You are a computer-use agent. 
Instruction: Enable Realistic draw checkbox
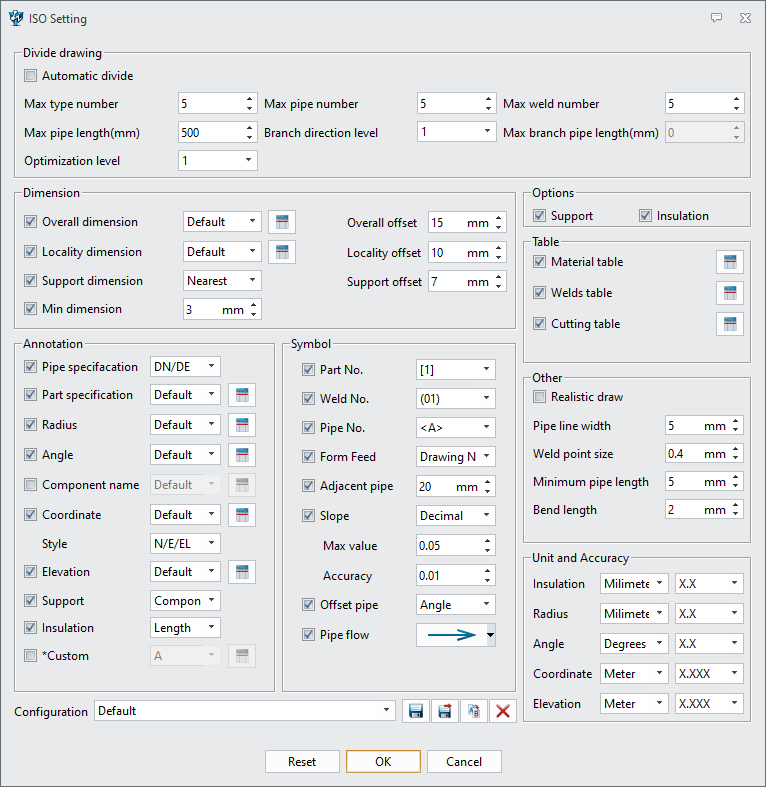pyautogui.click(x=539, y=397)
